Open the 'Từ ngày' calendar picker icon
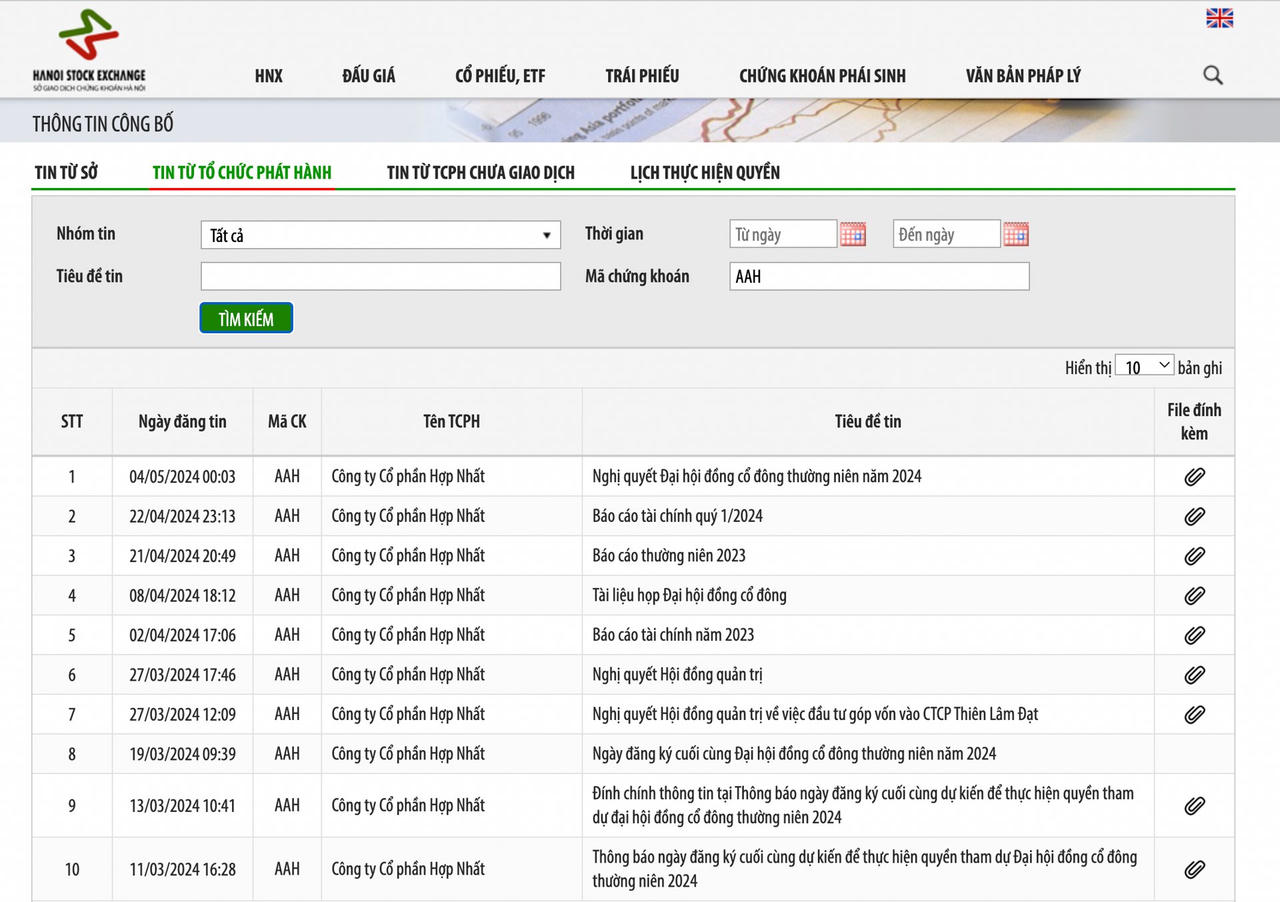This screenshot has height=902, width=1280. coord(852,235)
